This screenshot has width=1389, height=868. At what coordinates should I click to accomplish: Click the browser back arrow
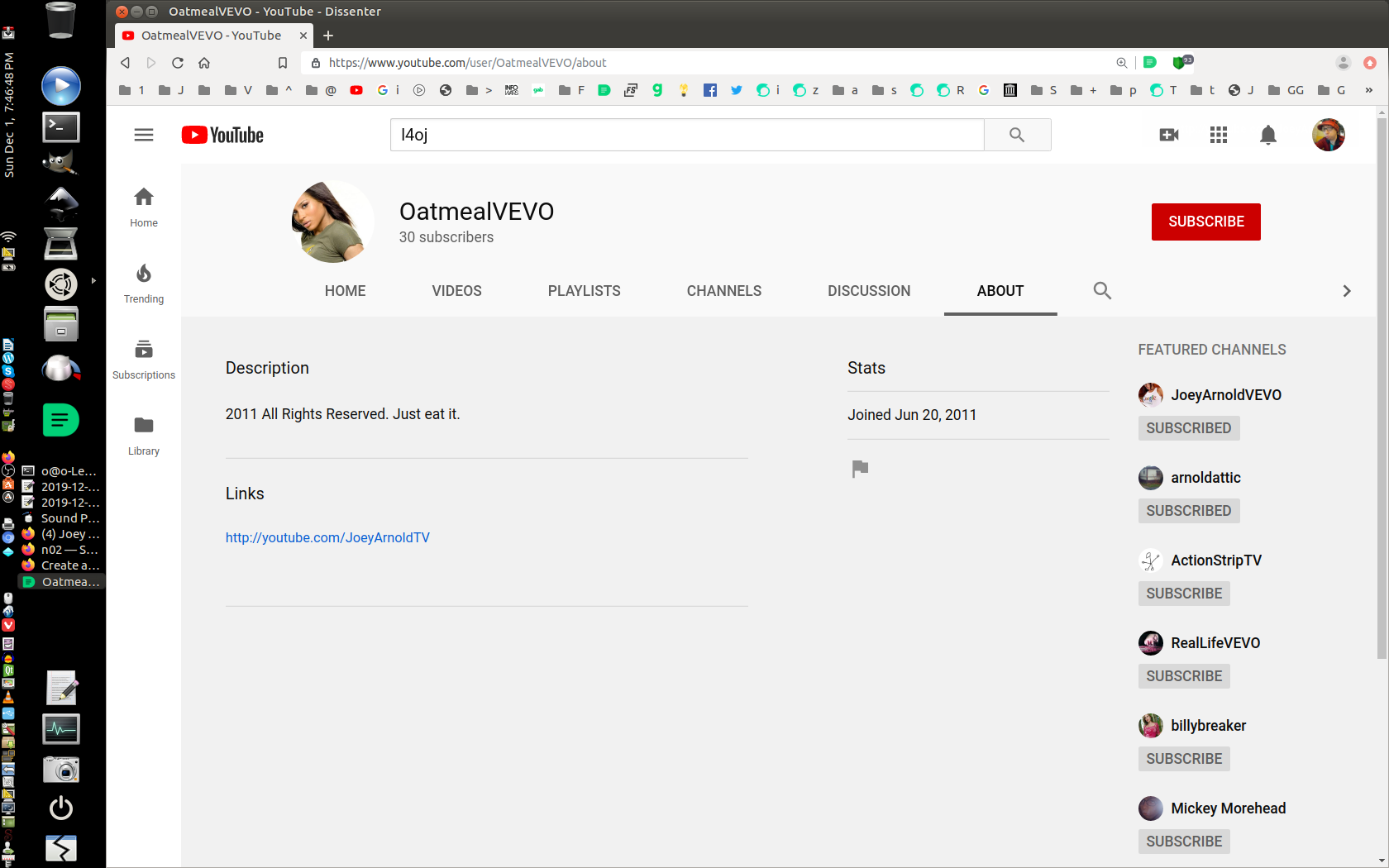pos(125,63)
